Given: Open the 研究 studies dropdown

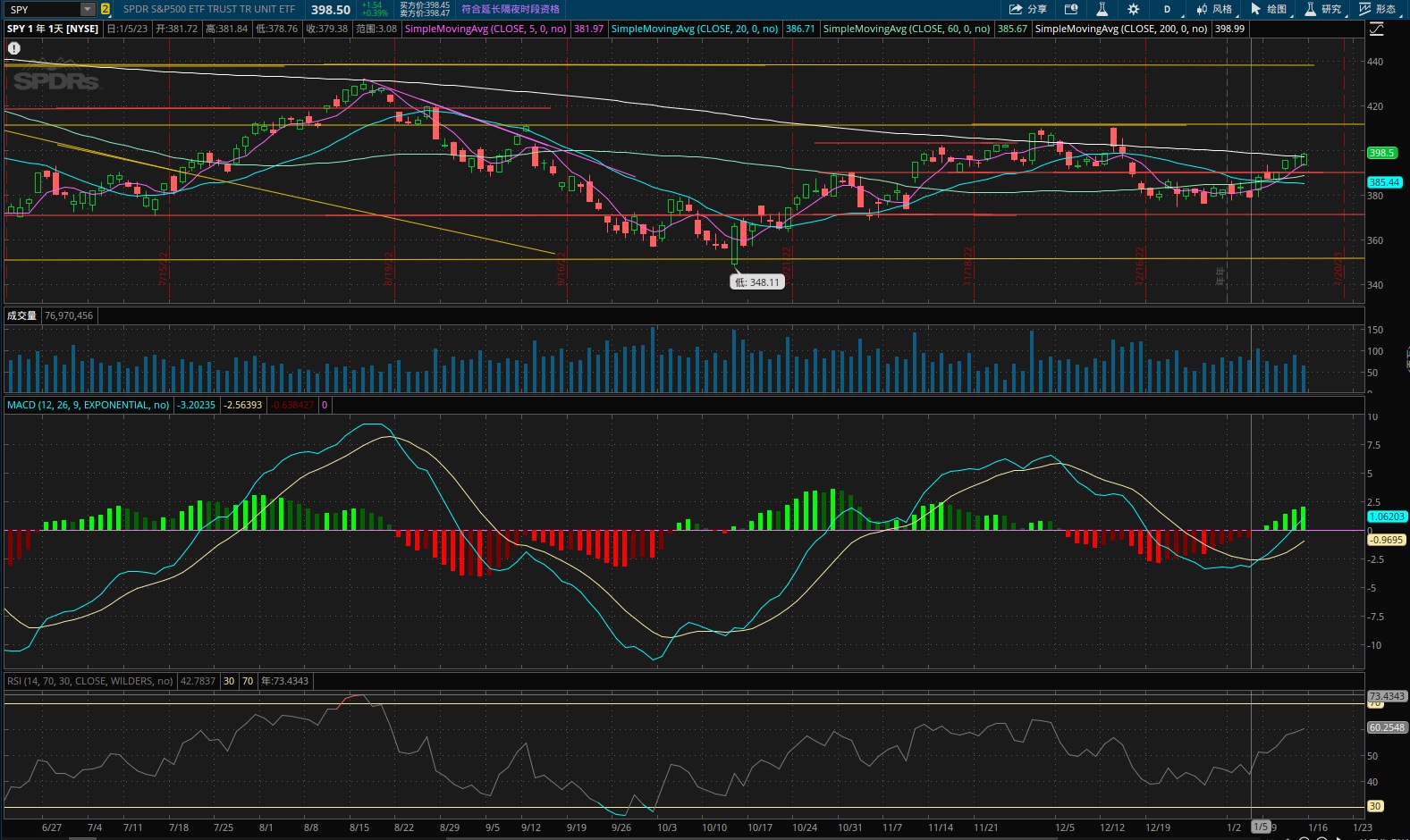Looking at the screenshot, I should (x=1324, y=9).
